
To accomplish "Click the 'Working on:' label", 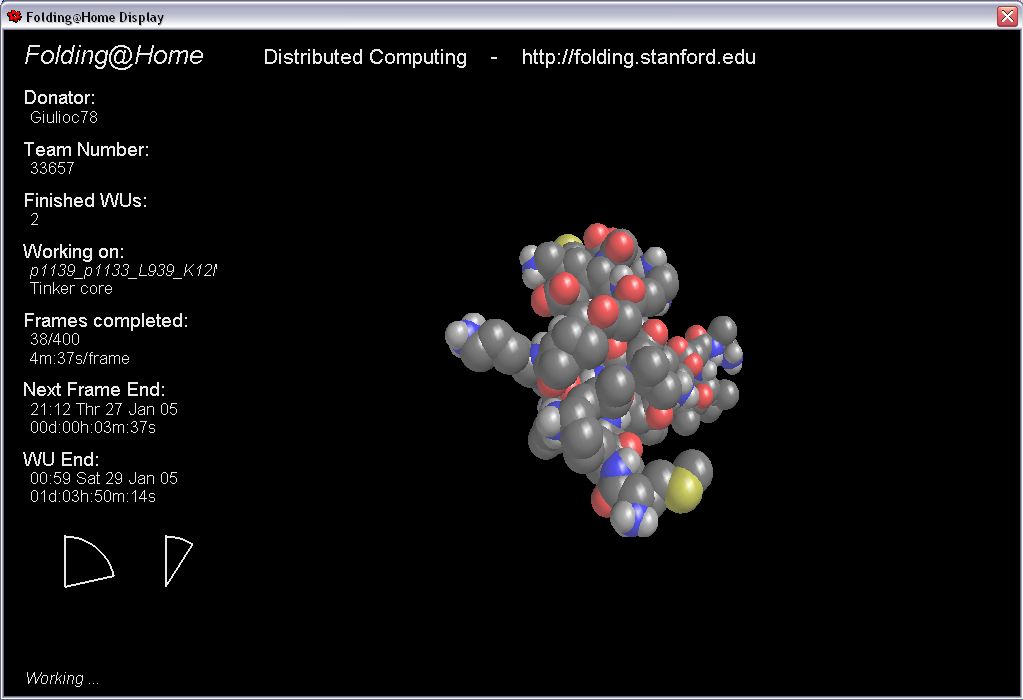I will pyautogui.click(x=73, y=252).
